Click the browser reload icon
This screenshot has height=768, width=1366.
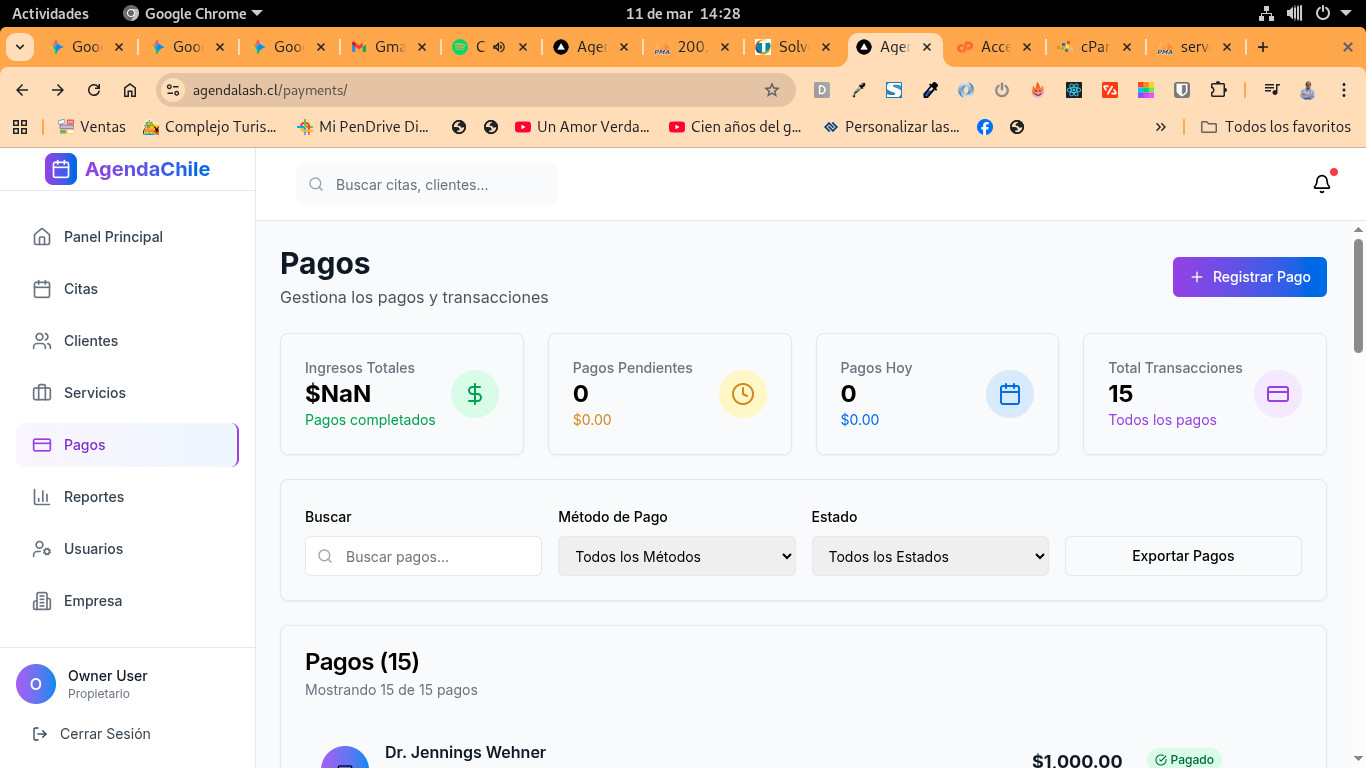click(x=94, y=90)
